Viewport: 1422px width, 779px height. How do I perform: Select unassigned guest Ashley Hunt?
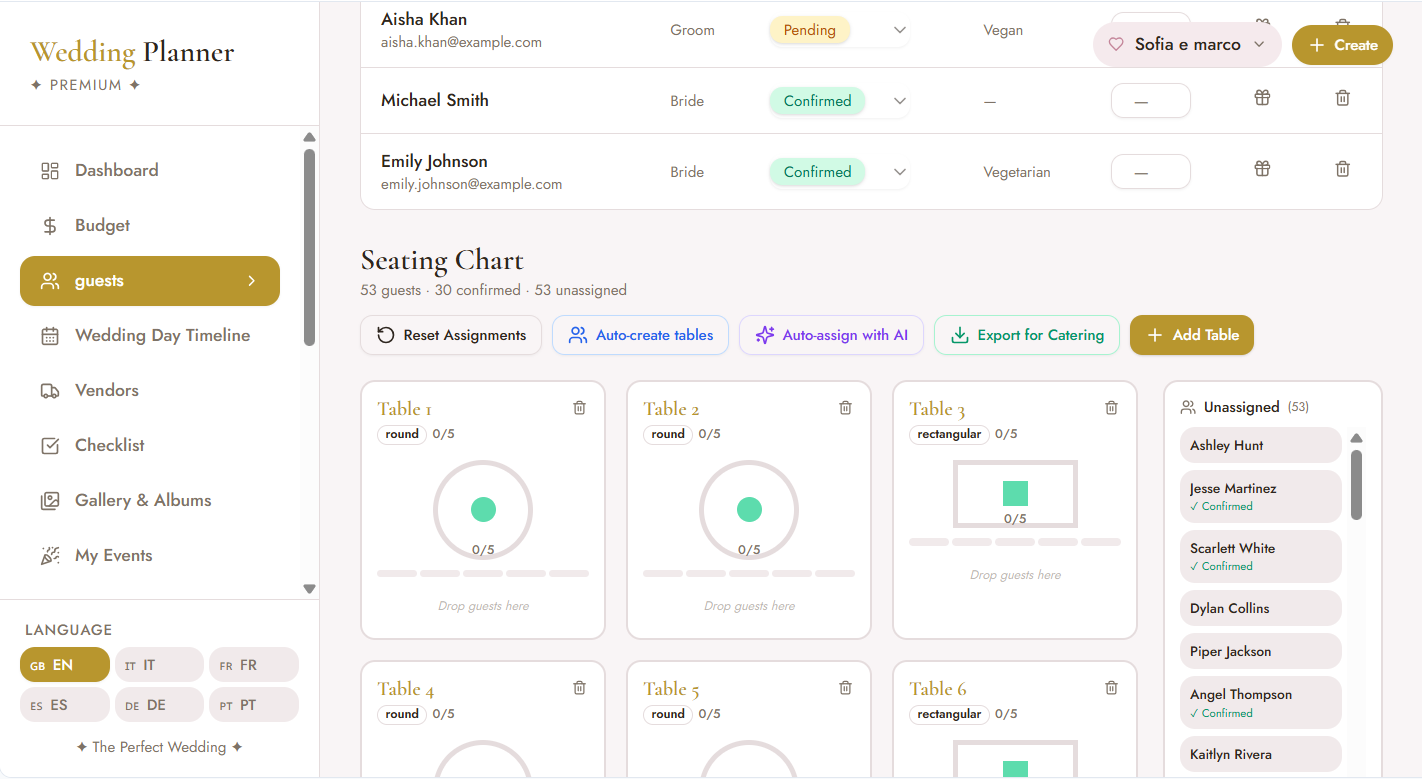(x=1260, y=445)
